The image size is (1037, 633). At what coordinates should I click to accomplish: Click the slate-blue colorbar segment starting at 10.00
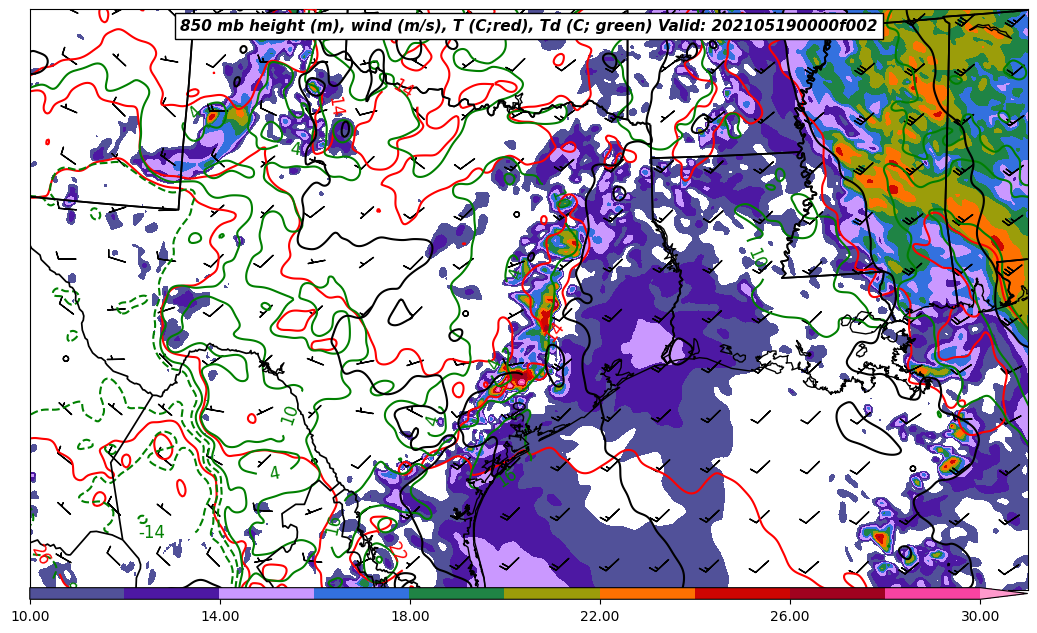77,593
